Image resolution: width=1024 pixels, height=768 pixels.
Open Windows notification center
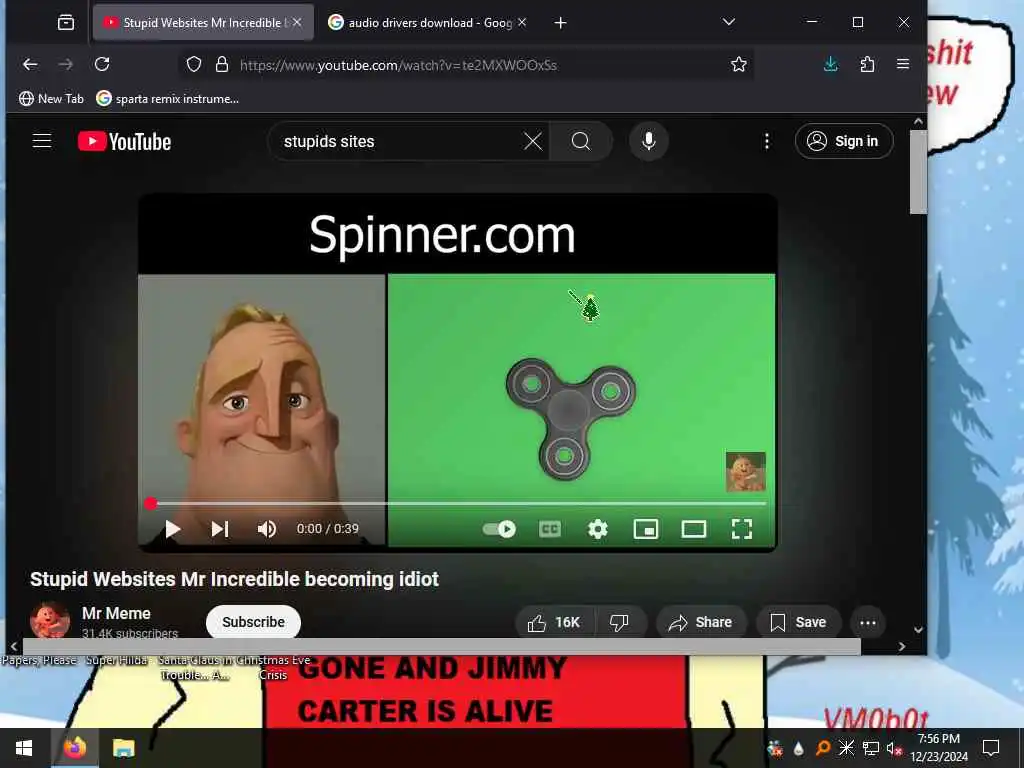point(991,748)
